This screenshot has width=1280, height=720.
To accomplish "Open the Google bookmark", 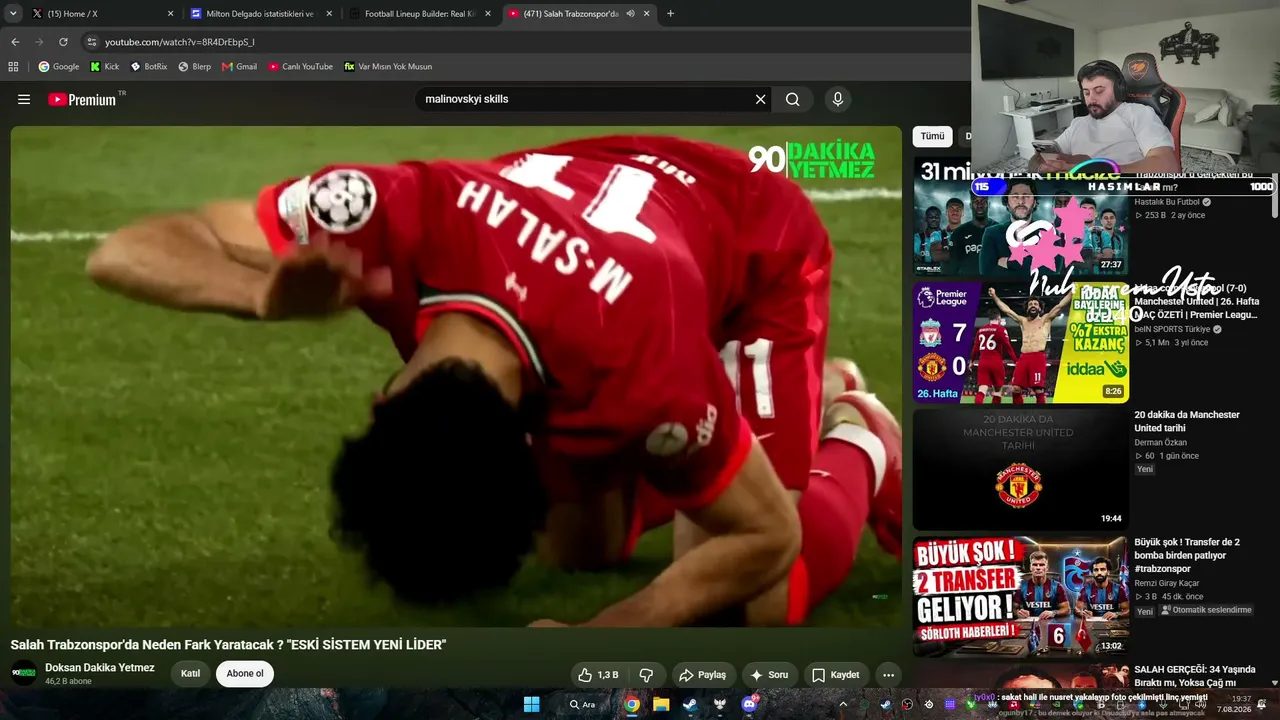I will pyautogui.click(x=59, y=67).
